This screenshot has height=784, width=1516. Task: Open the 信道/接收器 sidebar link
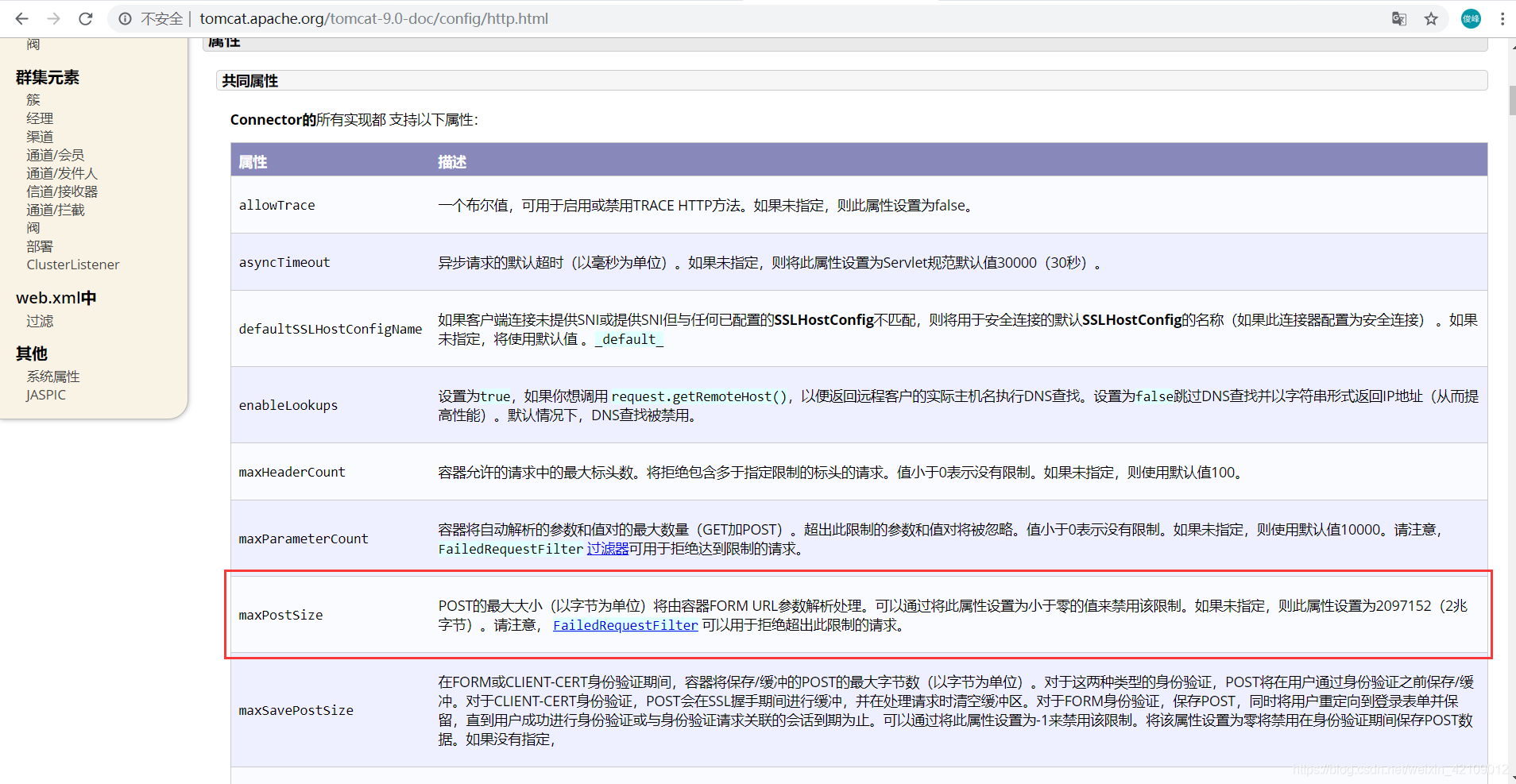click(x=62, y=191)
